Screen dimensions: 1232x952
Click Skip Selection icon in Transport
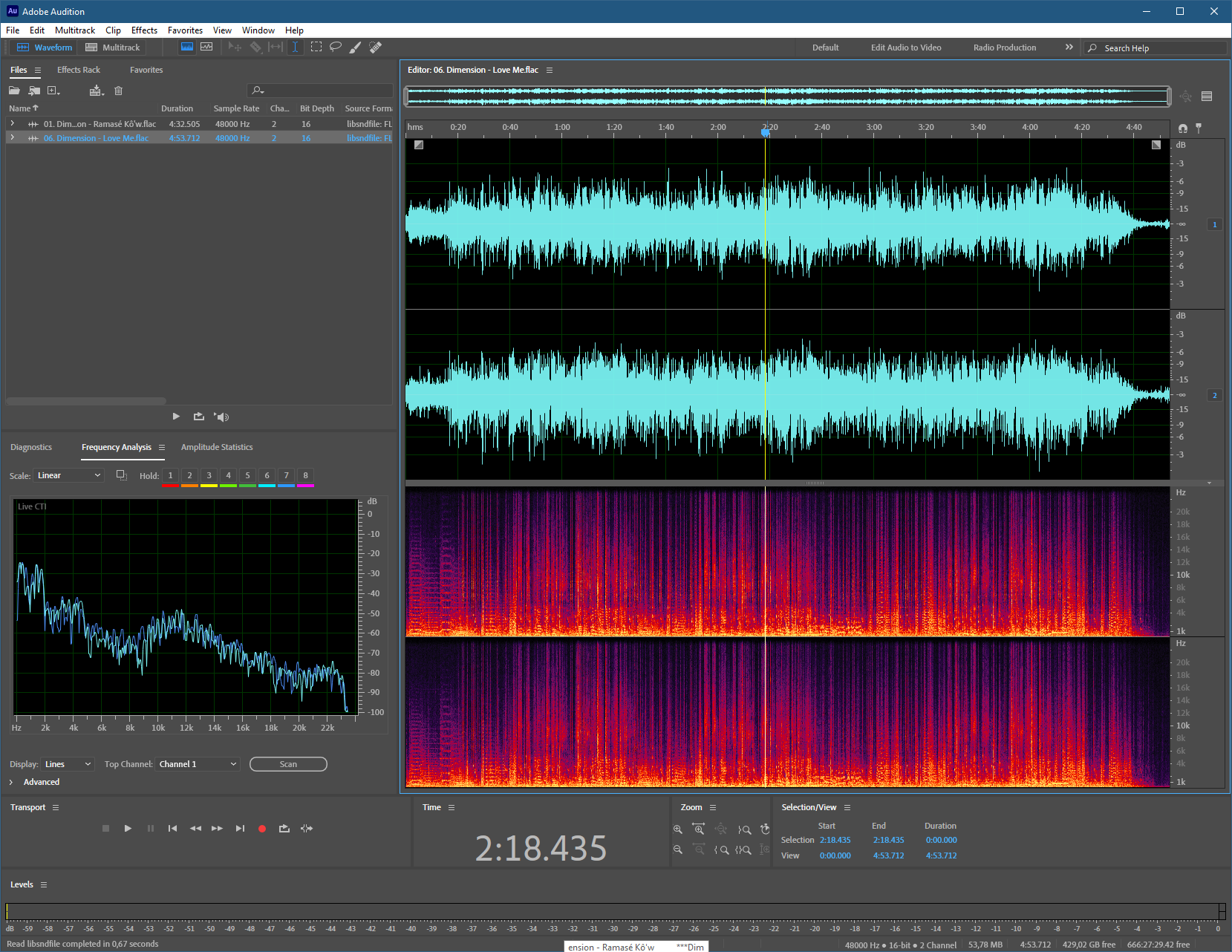pyautogui.click(x=307, y=829)
